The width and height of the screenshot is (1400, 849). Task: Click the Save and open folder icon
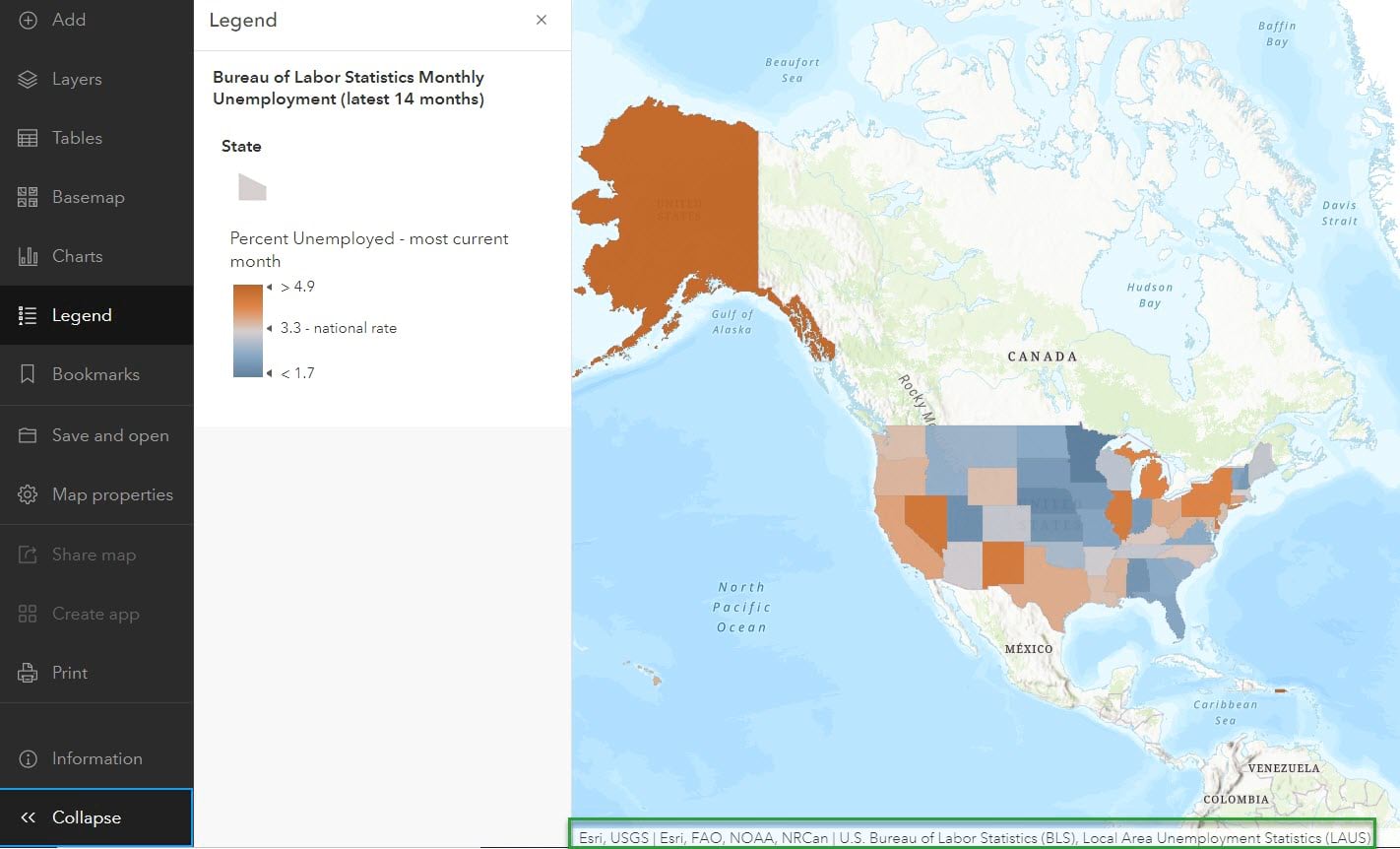point(28,435)
